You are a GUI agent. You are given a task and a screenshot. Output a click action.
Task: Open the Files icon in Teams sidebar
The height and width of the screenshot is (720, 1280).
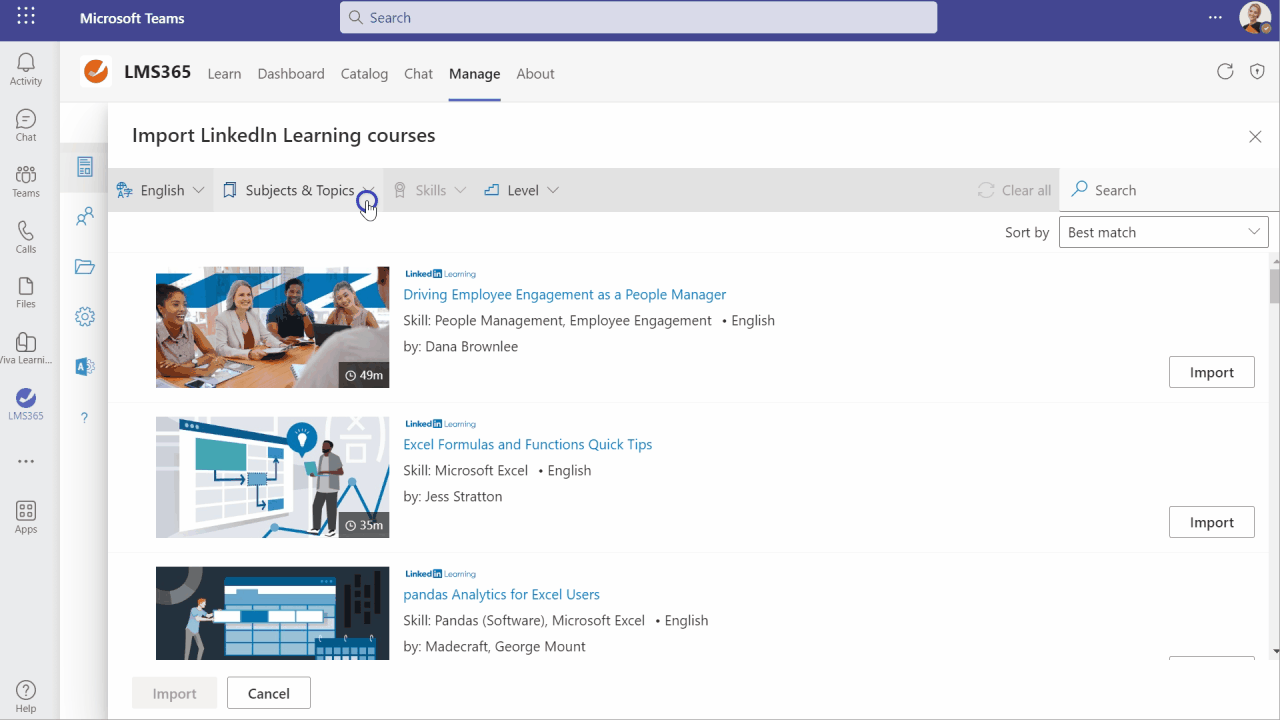(26, 293)
